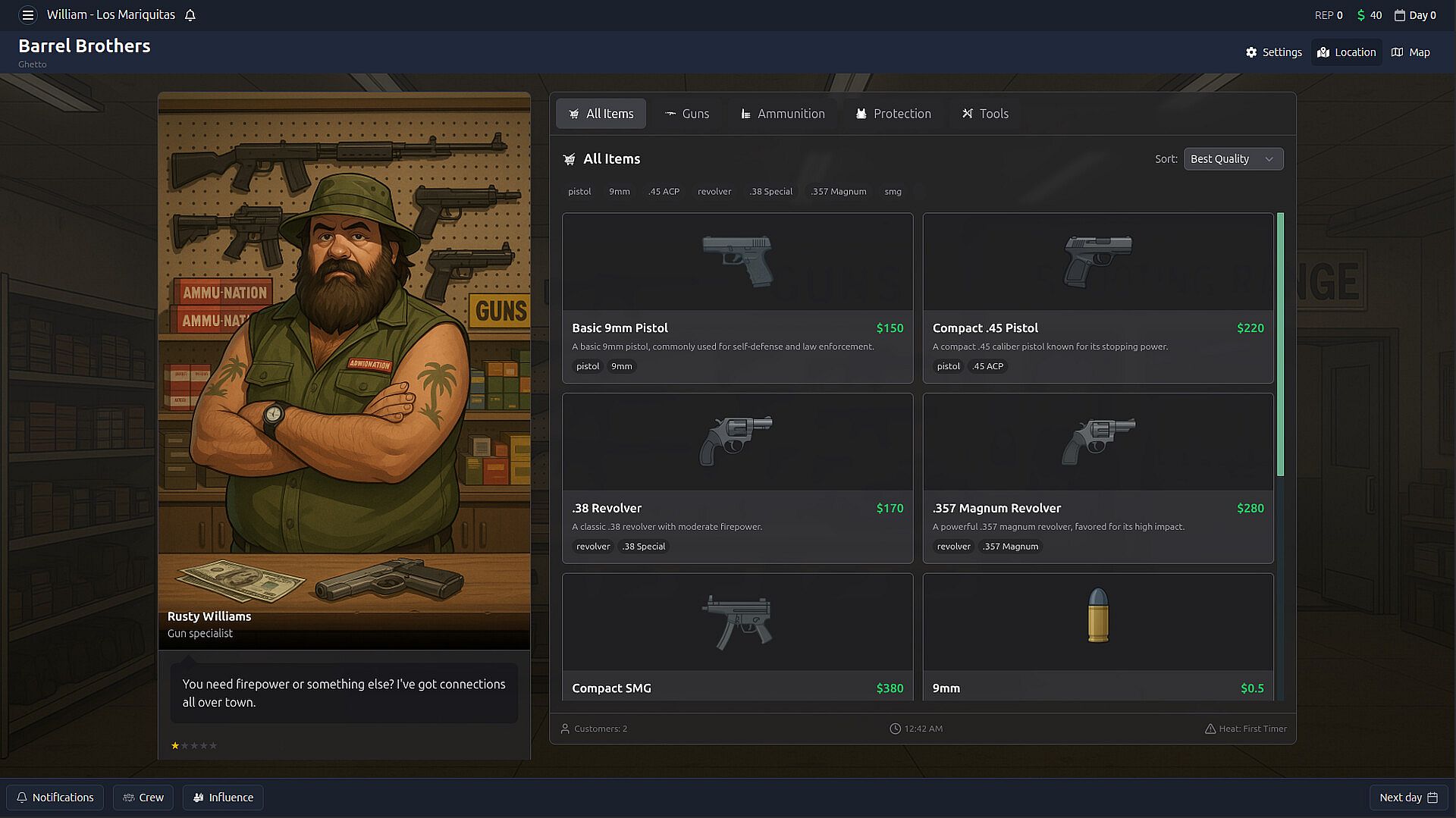Filter by the .38 Special tag chip
The image size is (1456, 818).
coord(770,192)
